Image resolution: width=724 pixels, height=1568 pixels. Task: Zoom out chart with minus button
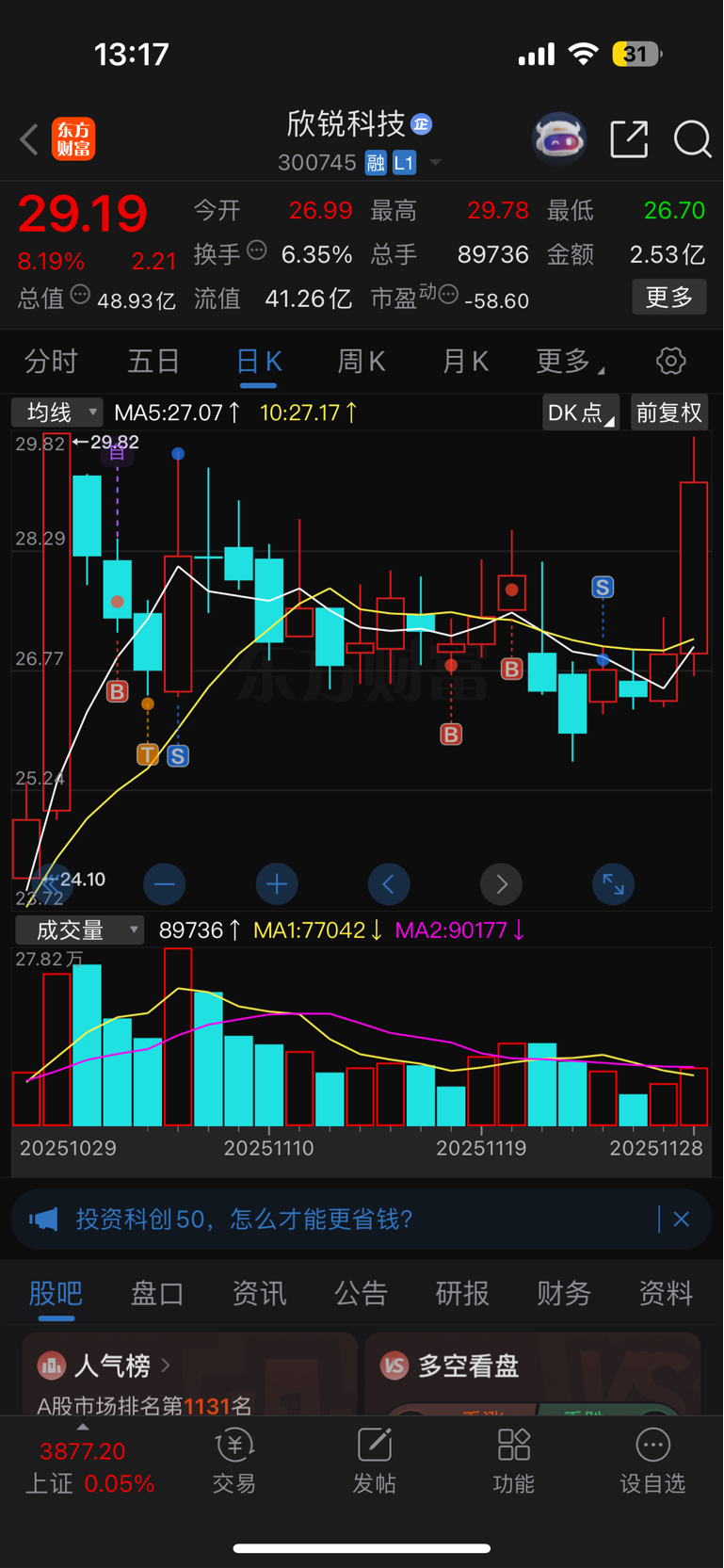(164, 884)
